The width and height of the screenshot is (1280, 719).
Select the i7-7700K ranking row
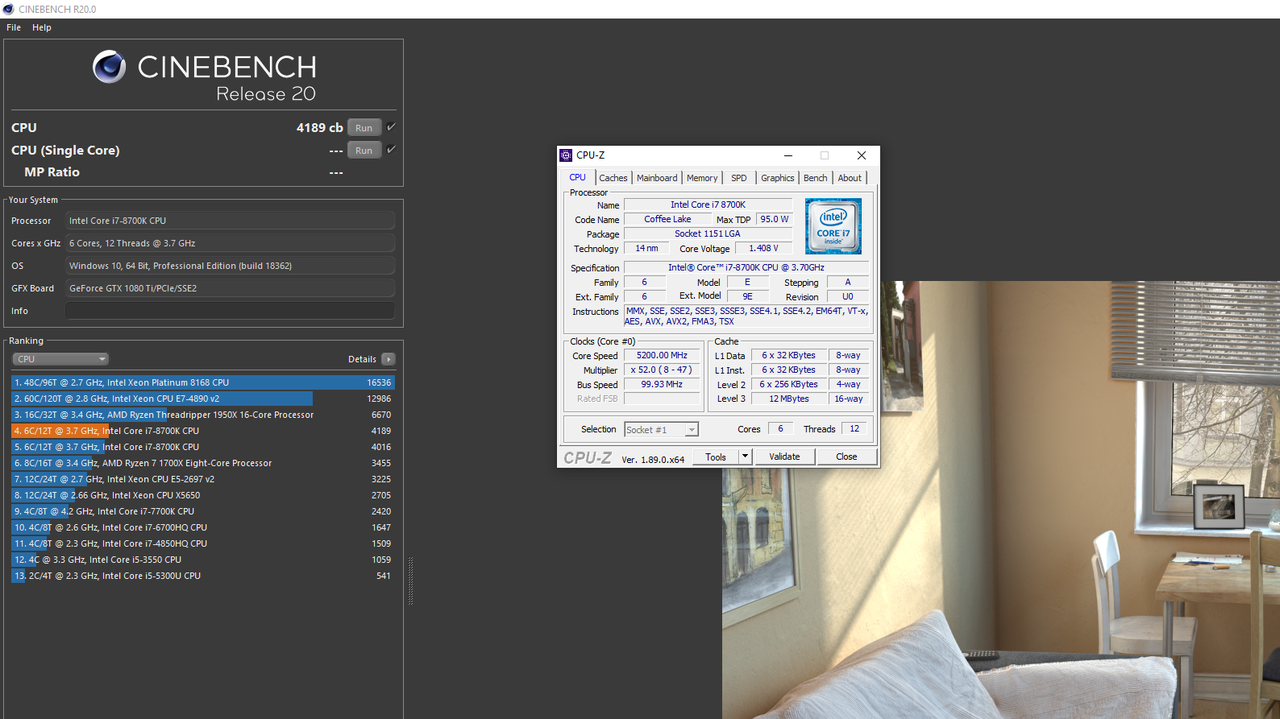tap(203, 511)
